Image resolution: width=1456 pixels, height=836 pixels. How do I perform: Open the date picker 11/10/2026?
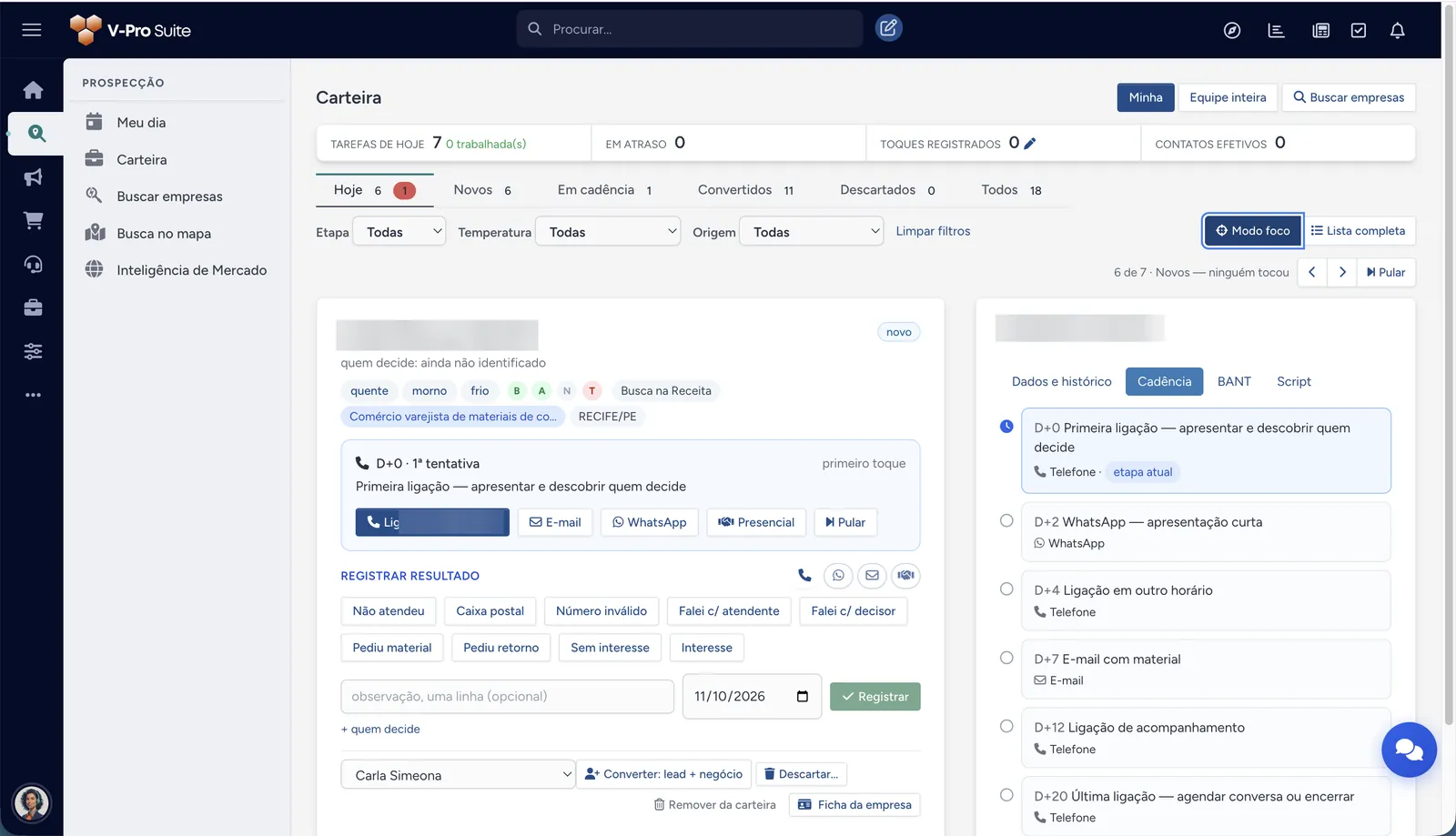(x=752, y=697)
